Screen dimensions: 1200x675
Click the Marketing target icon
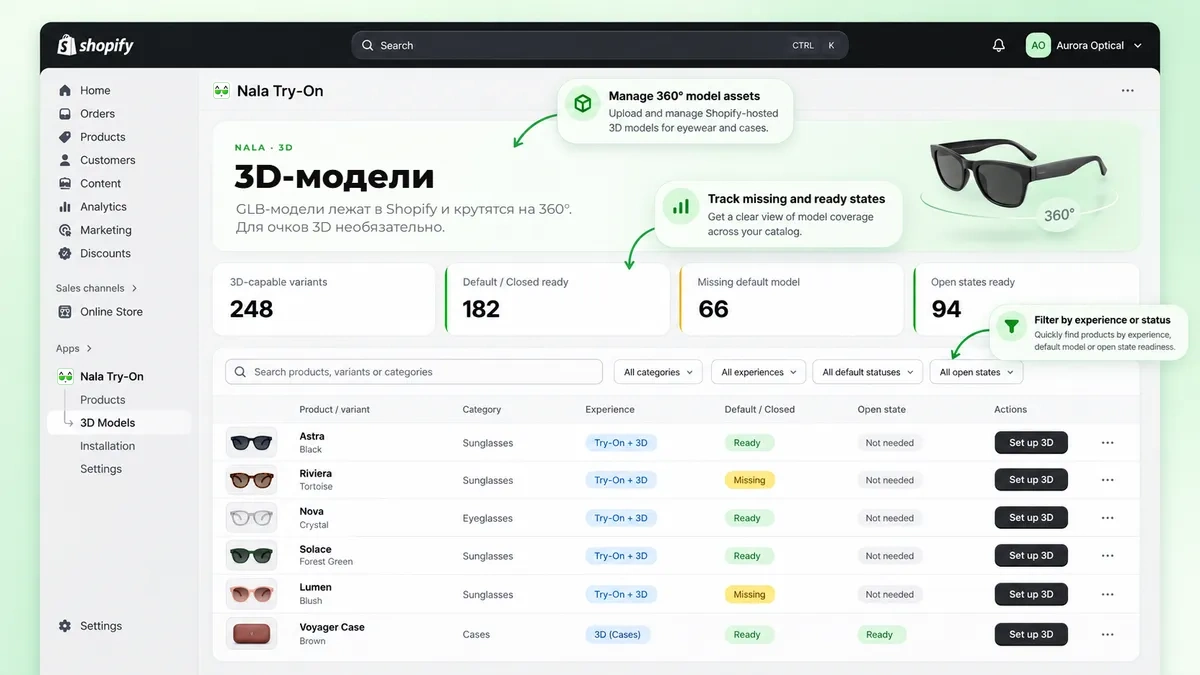[65, 230]
